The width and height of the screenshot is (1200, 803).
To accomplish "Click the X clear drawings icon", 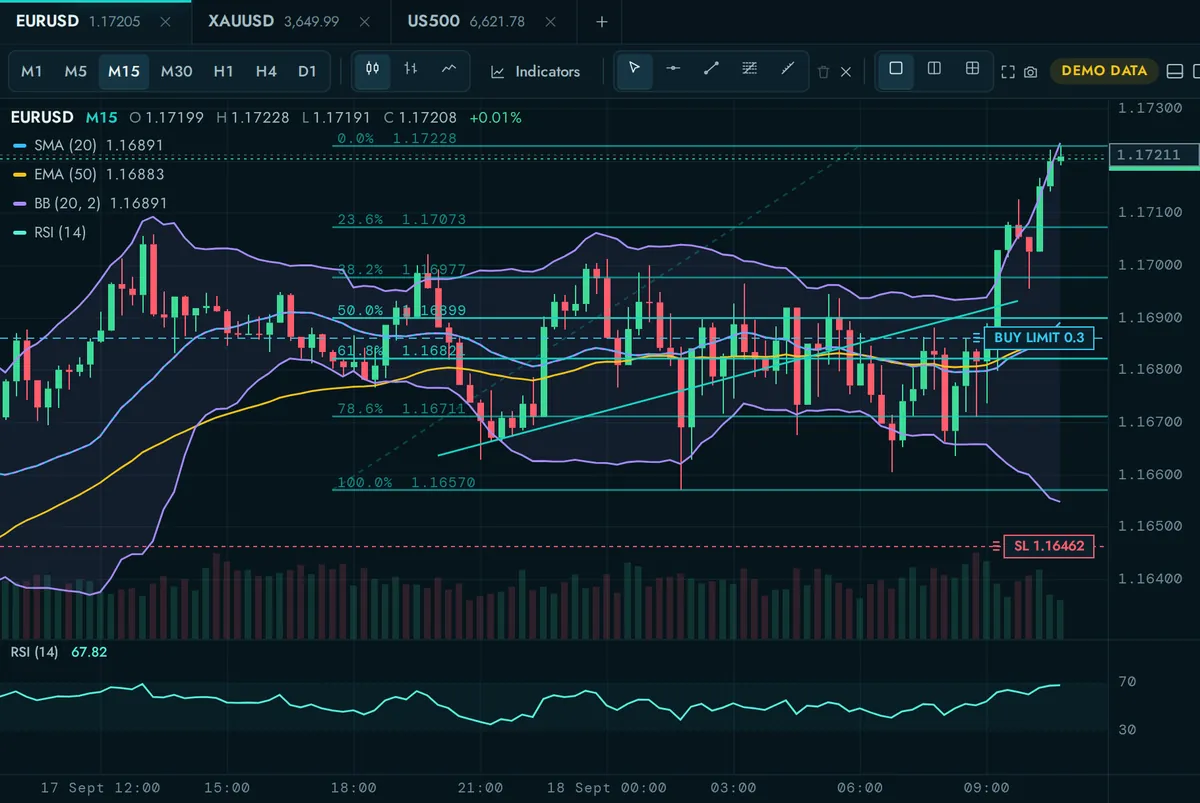I will pos(846,72).
